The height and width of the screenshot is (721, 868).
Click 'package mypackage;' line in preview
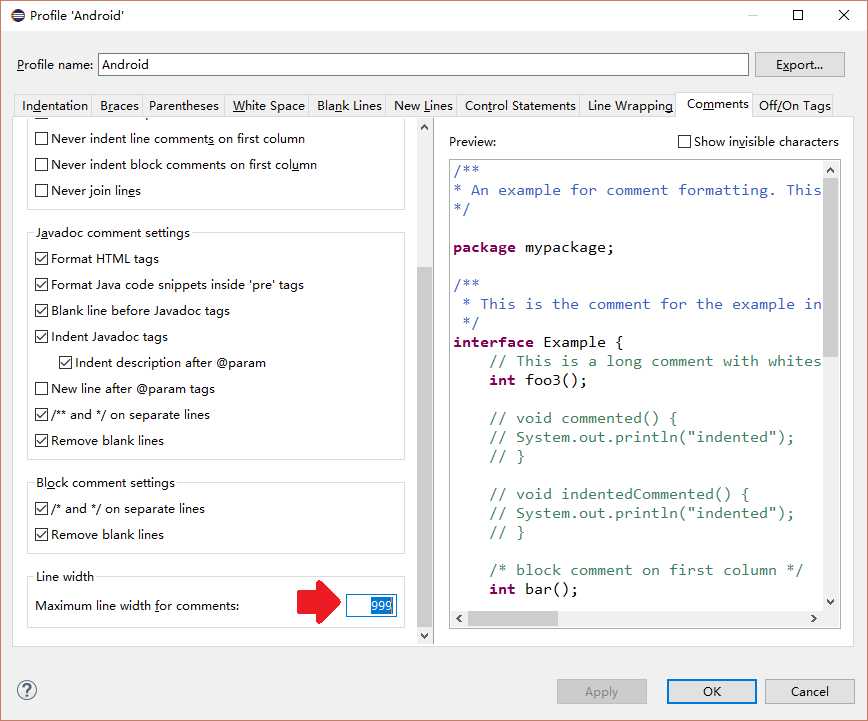pos(534,247)
